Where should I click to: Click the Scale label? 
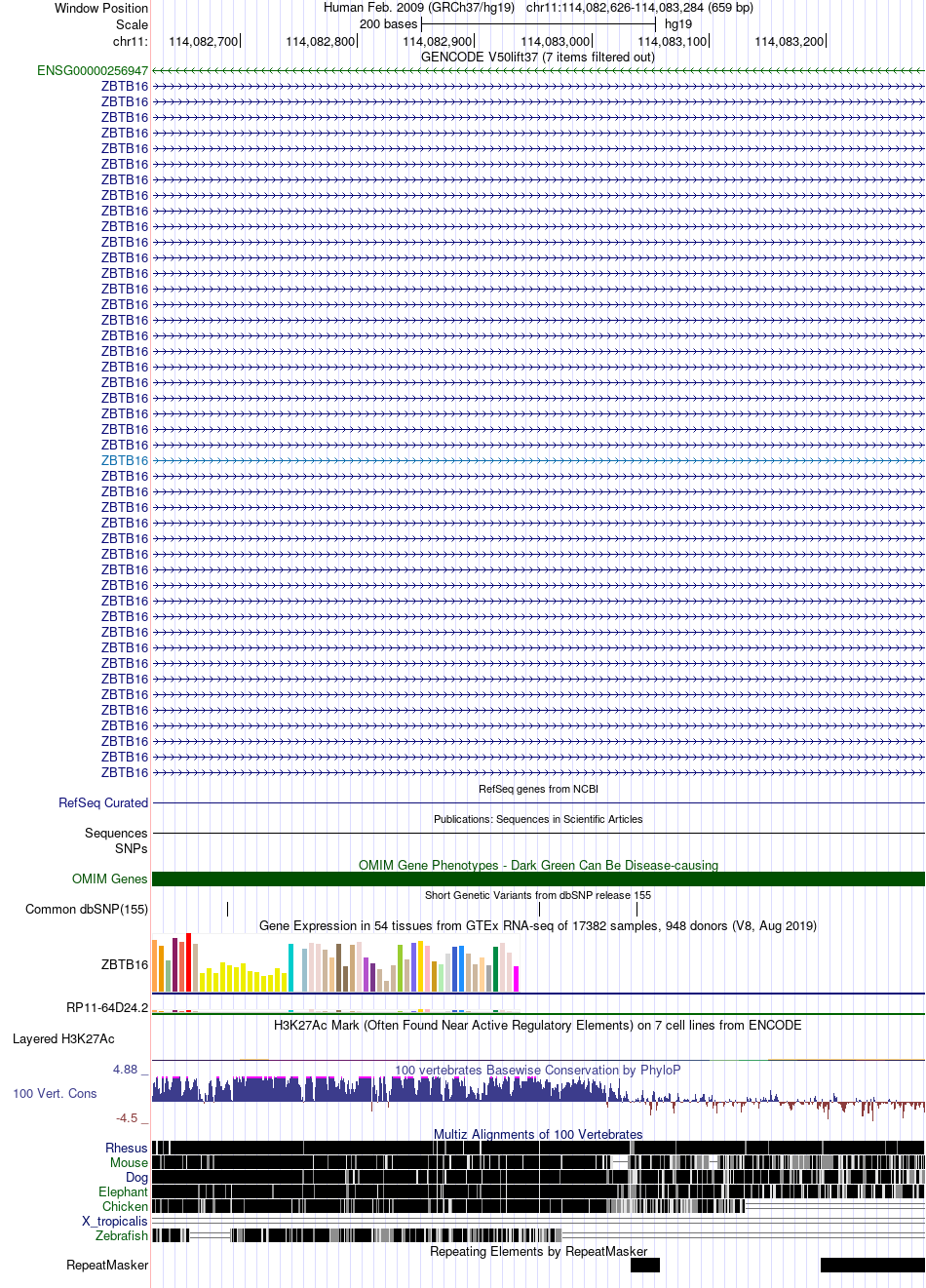(132, 24)
